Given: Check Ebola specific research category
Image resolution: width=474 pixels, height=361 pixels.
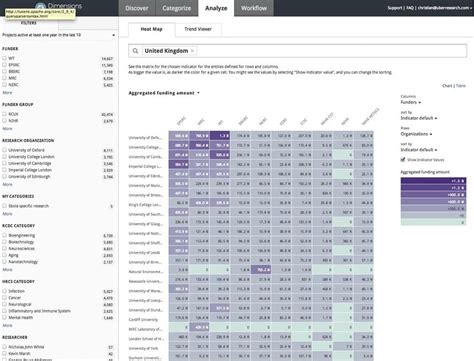Looking at the screenshot, I should tap(4, 206).
